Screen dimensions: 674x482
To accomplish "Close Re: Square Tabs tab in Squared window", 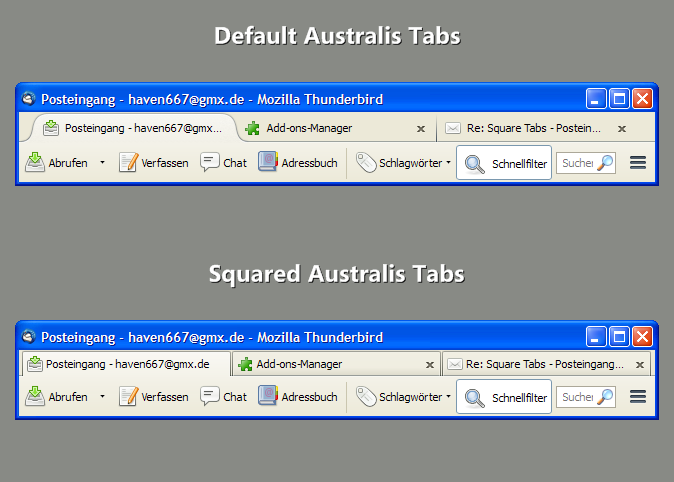I will (x=640, y=365).
